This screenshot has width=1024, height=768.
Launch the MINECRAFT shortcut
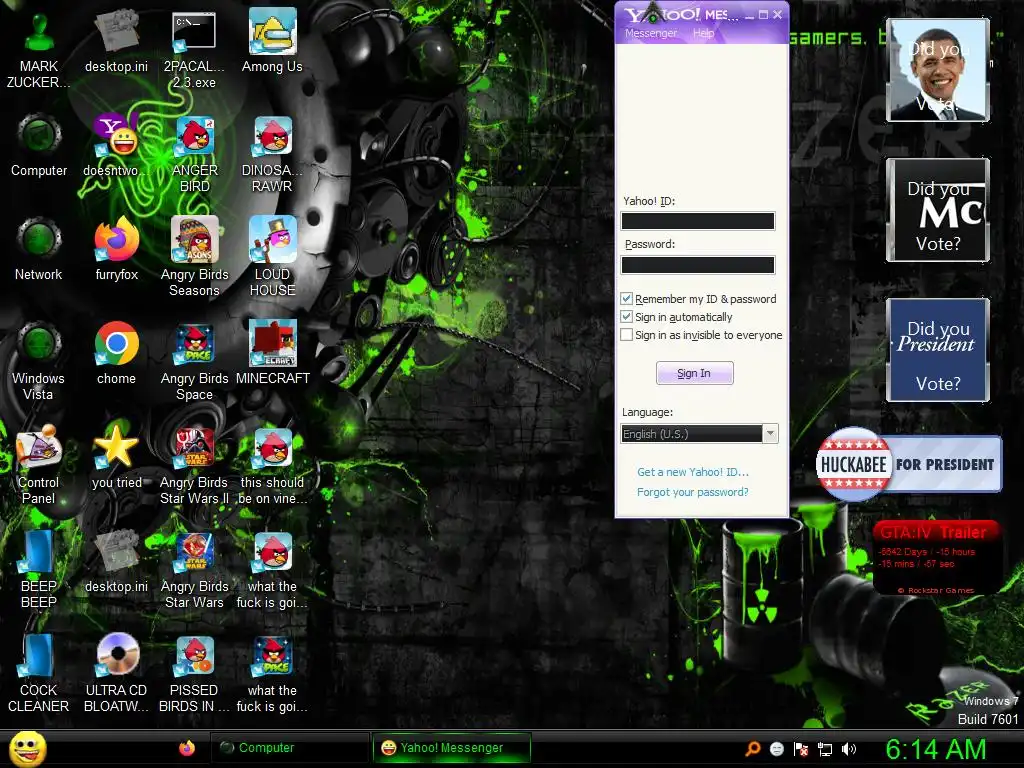[x=272, y=353]
